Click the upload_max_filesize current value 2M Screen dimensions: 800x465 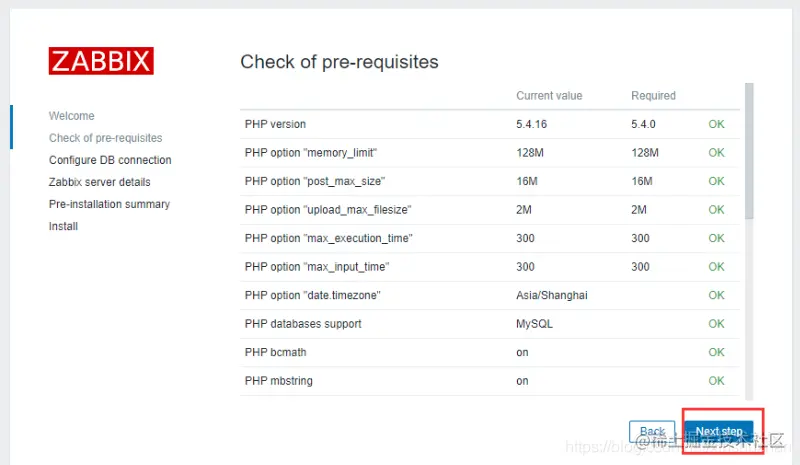524,210
